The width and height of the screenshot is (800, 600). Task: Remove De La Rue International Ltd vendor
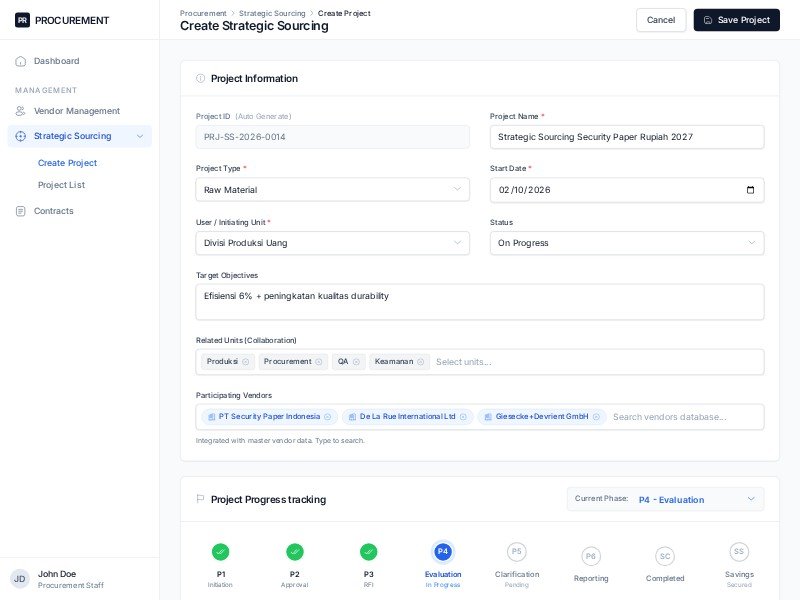coord(463,417)
